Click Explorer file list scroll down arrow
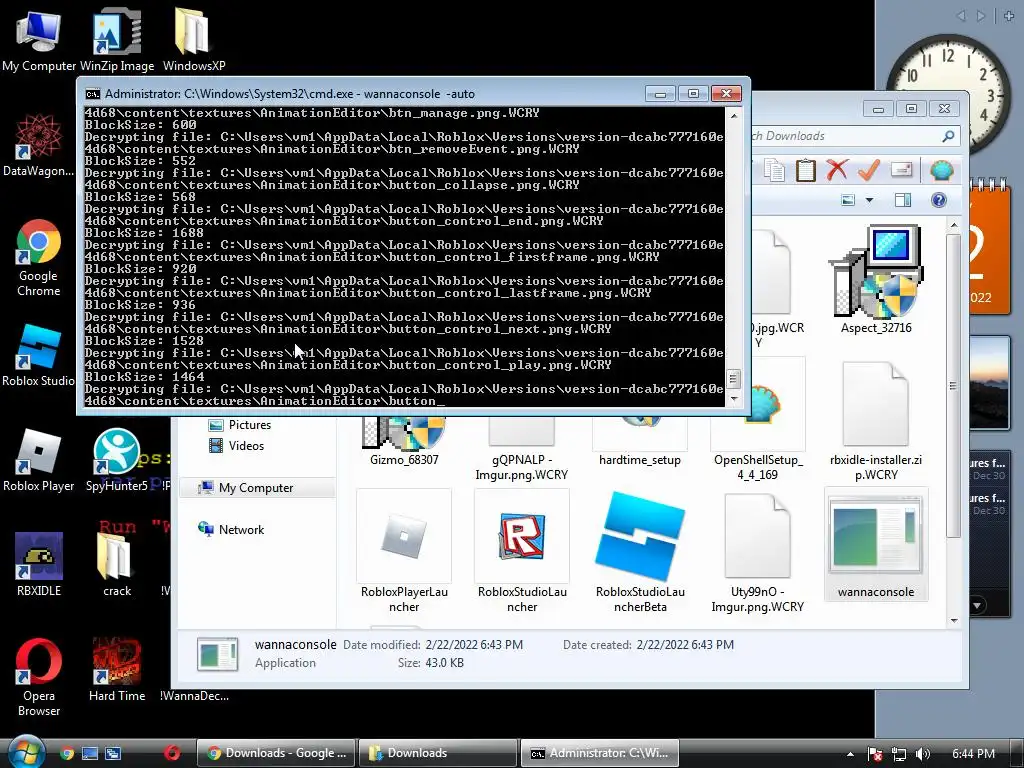 point(953,620)
